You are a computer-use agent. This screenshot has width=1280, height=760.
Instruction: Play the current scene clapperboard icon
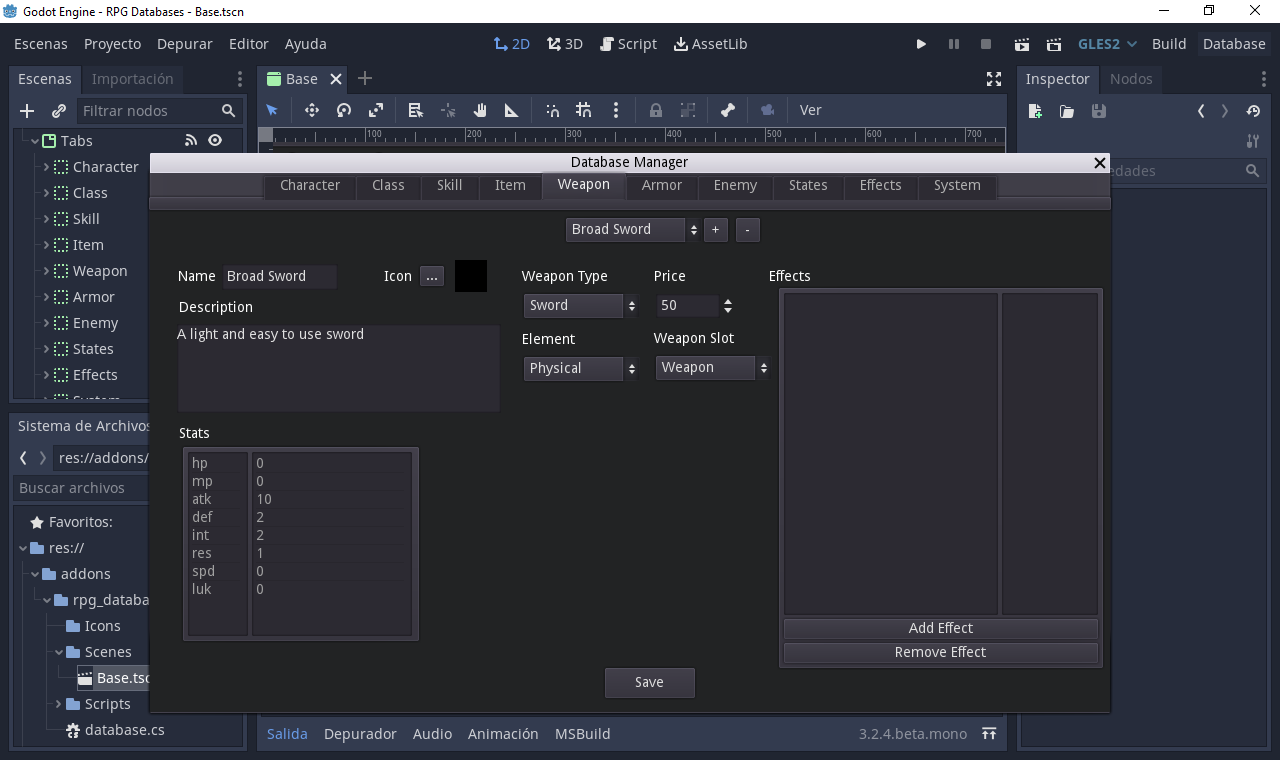click(x=1021, y=44)
